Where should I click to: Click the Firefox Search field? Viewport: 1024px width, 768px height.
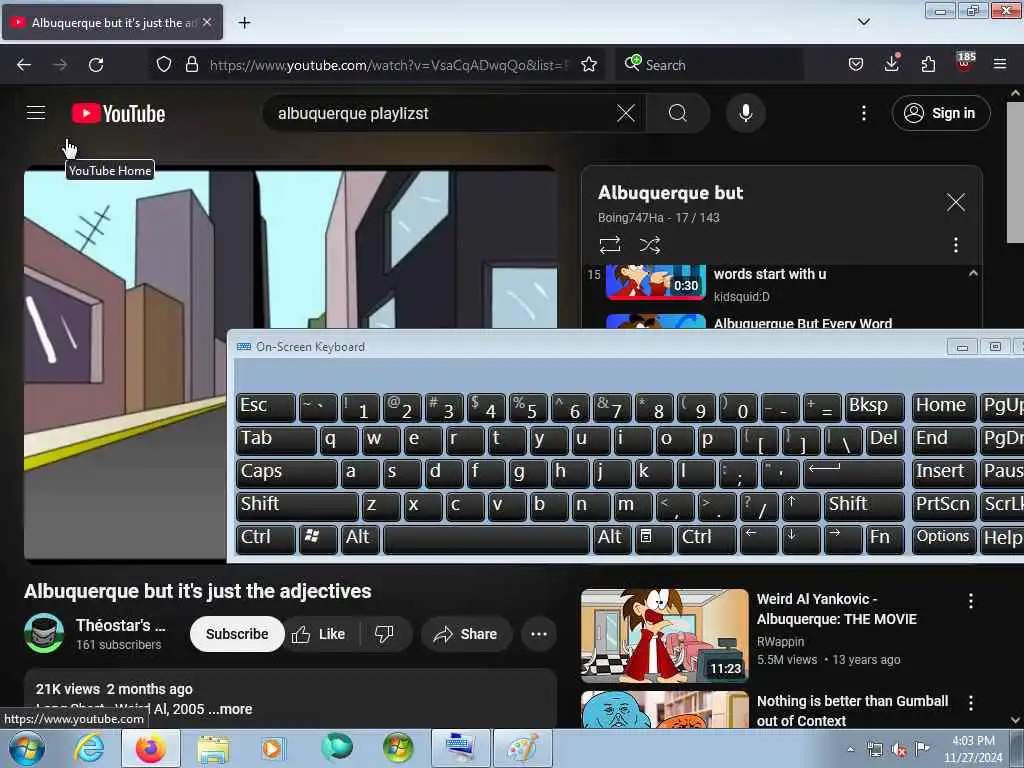coord(709,65)
